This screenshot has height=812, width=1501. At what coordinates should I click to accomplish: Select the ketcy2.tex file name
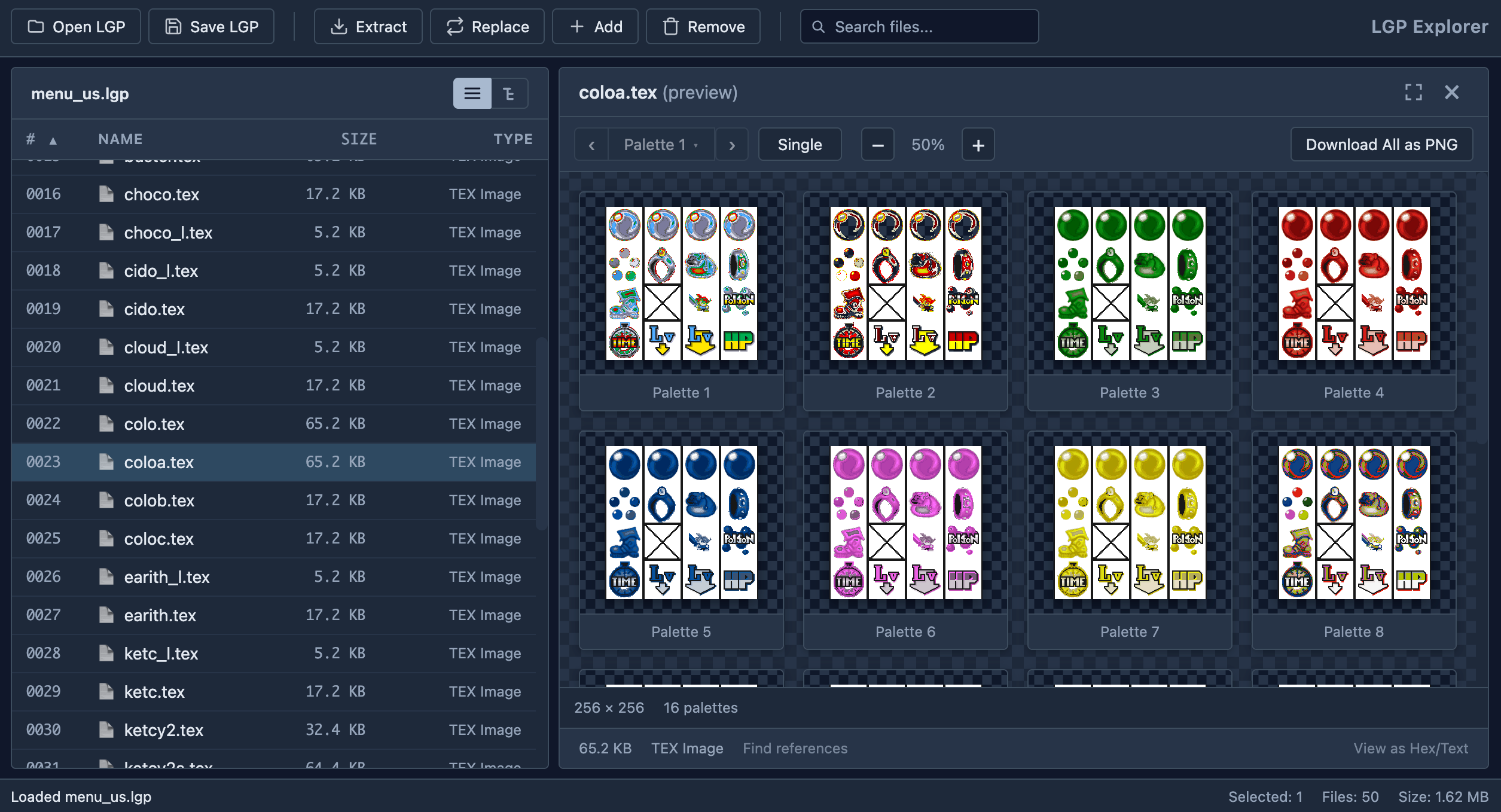click(x=164, y=730)
